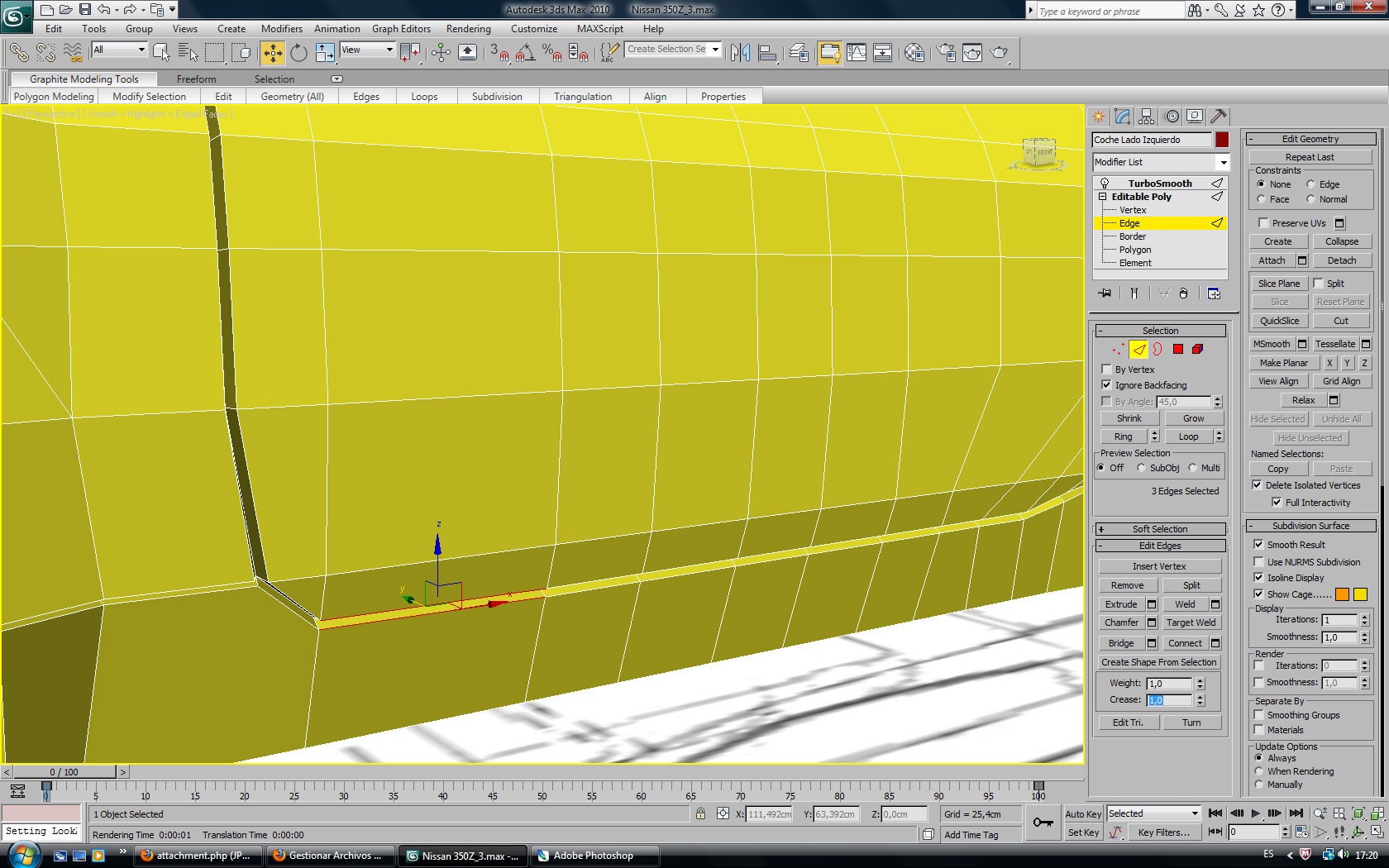
Task: Open the Modifier List dropdown
Action: click(x=1160, y=162)
